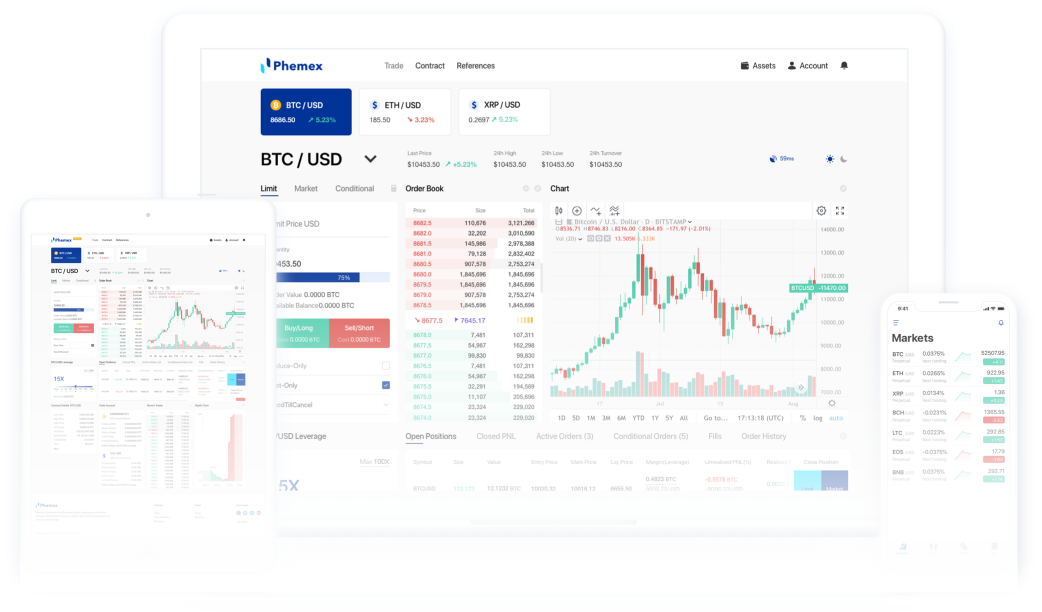Select the ETH / USD ticker card

(405, 112)
